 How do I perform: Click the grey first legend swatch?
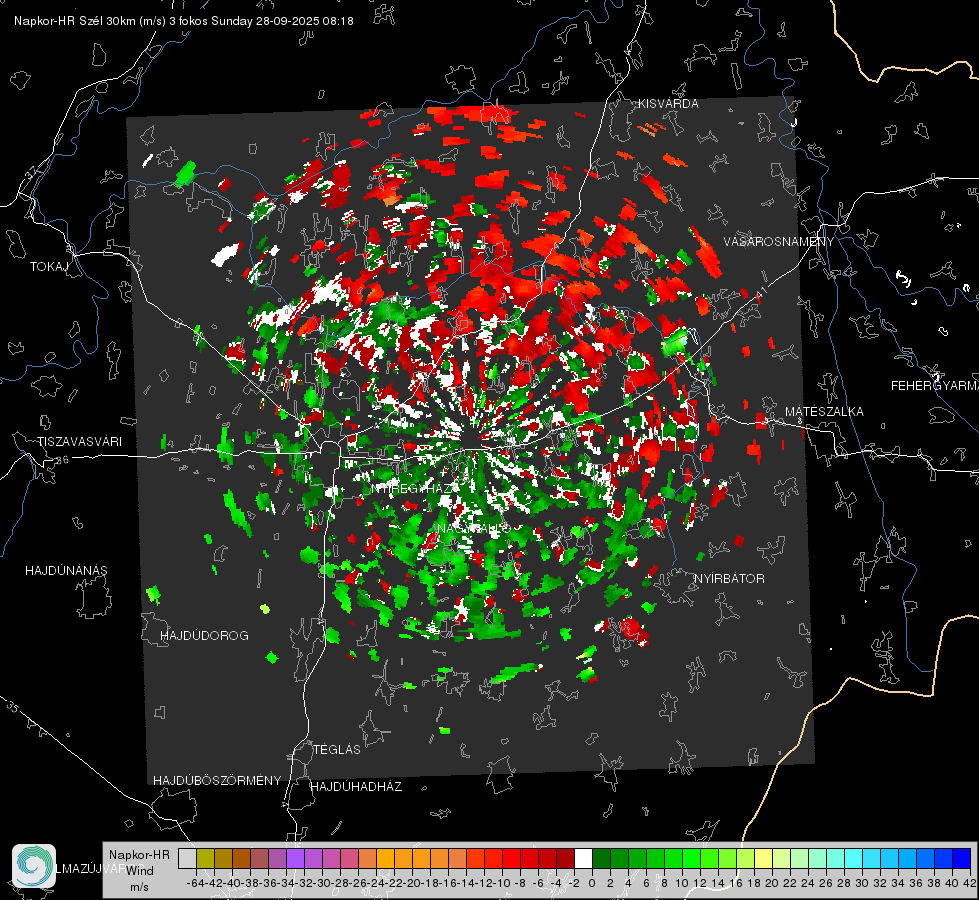pos(187,858)
